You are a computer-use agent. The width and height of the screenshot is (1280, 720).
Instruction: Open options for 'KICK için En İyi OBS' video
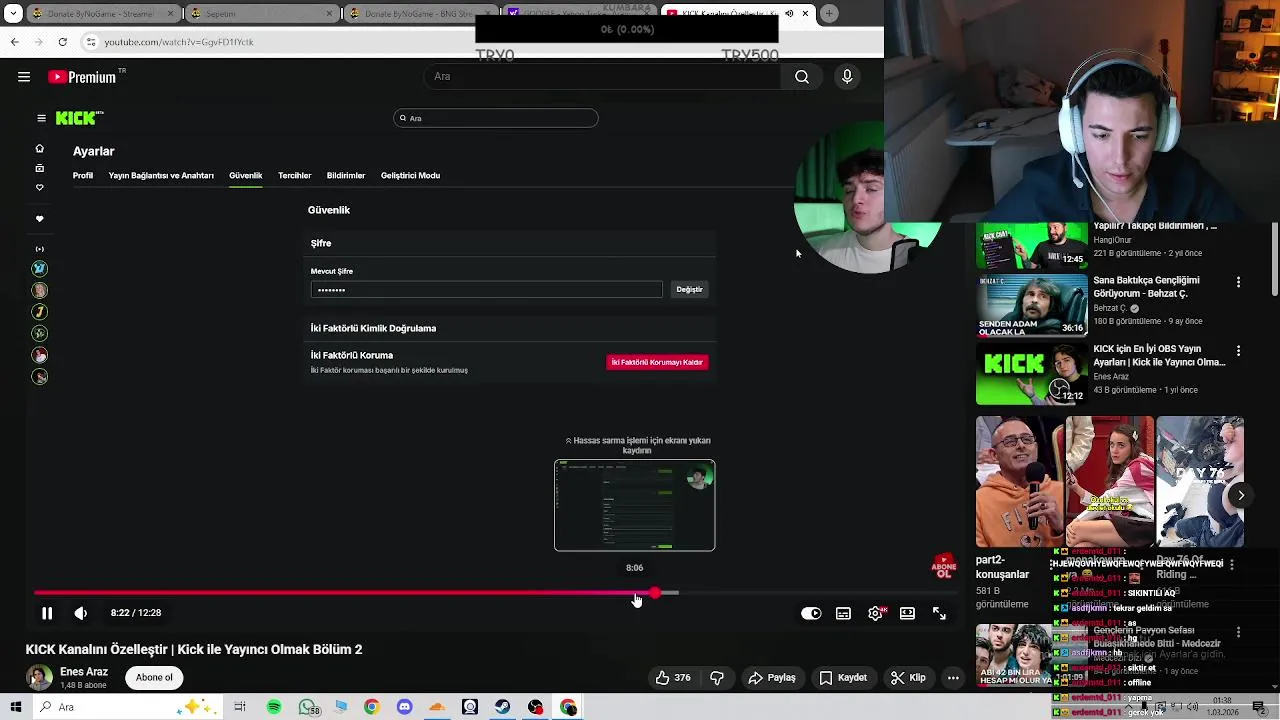[x=1238, y=351]
